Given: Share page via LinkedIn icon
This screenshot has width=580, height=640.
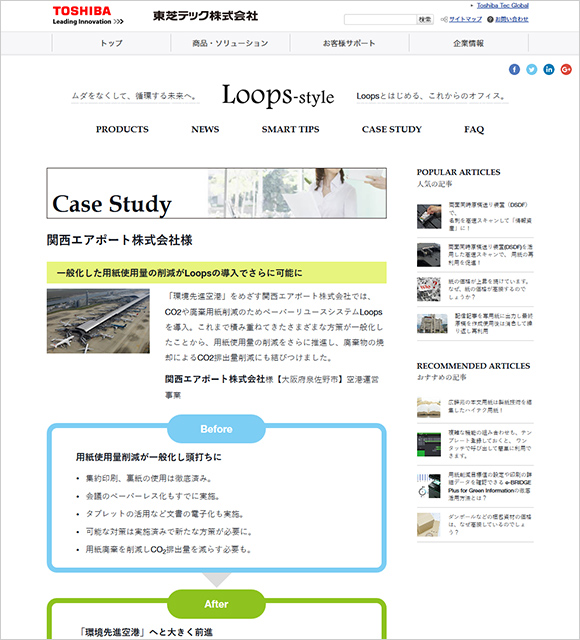Looking at the screenshot, I should [x=549, y=69].
